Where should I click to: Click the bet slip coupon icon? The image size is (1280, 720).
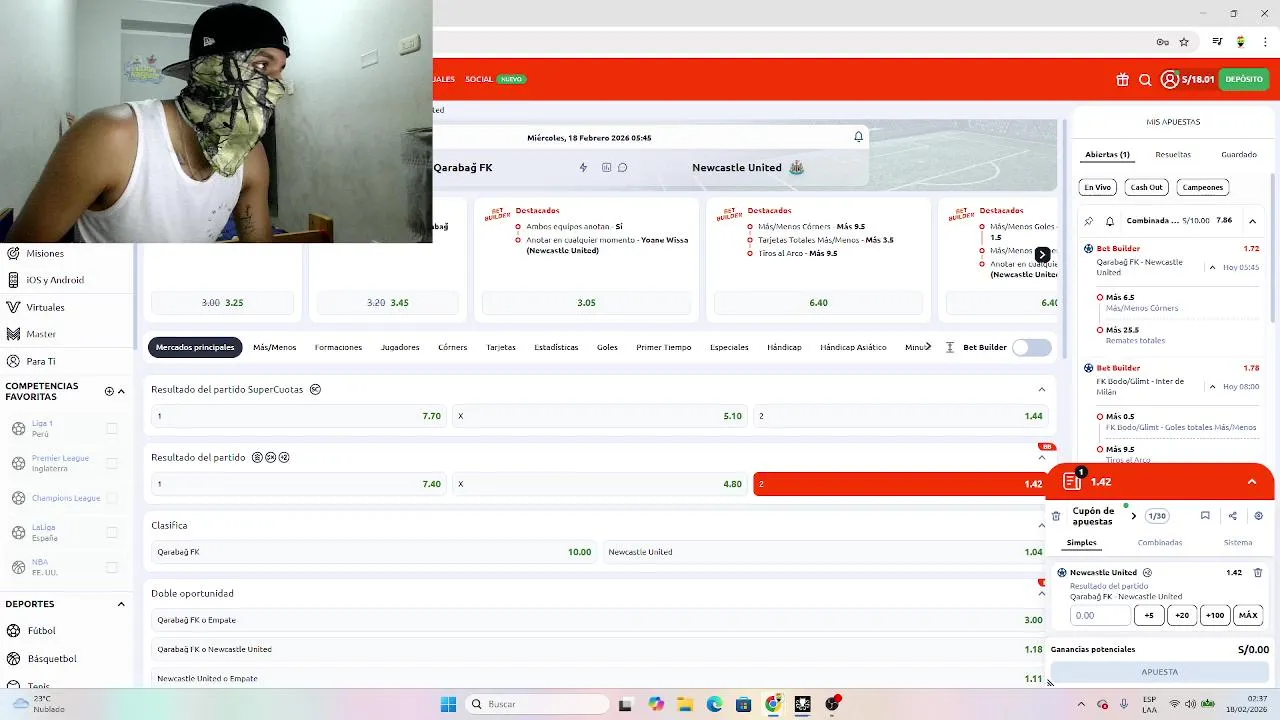coord(1072,481)
